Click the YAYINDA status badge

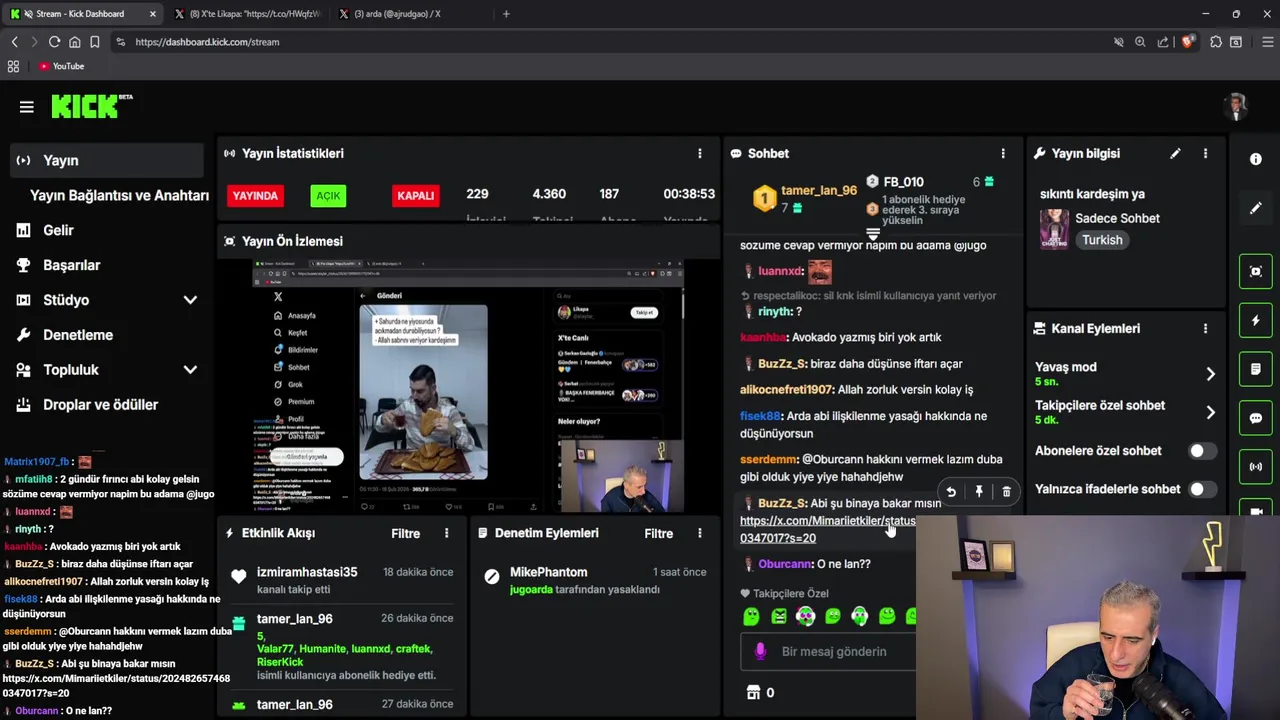coord(255,195)
